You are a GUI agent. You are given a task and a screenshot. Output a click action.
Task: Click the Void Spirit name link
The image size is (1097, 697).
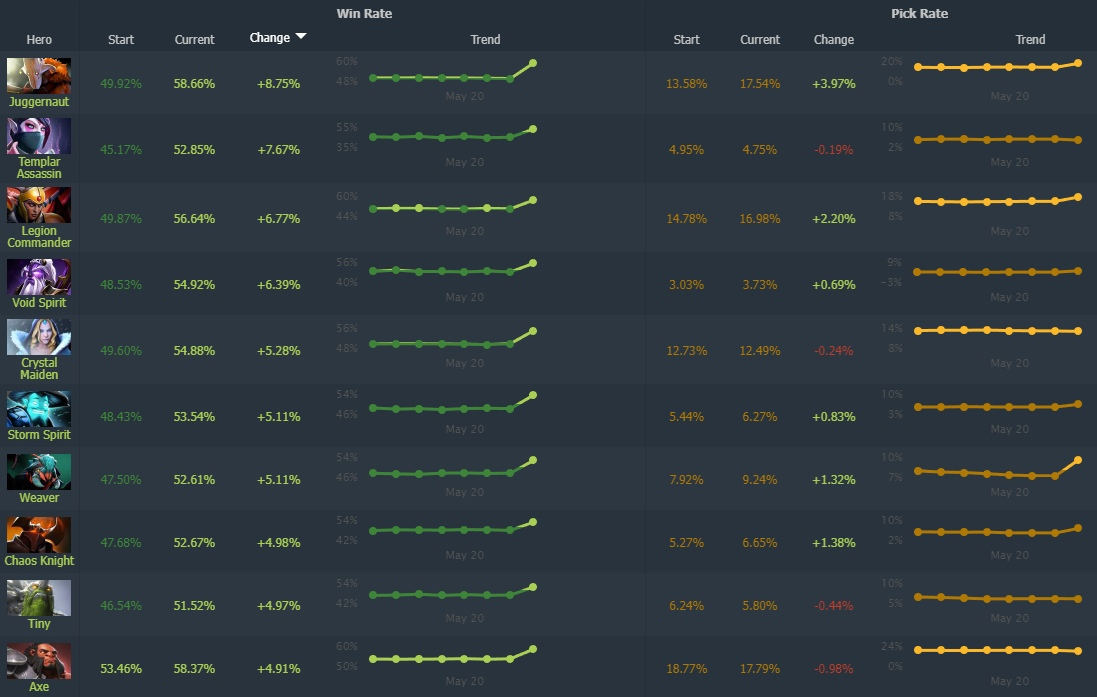coord(38,302)
